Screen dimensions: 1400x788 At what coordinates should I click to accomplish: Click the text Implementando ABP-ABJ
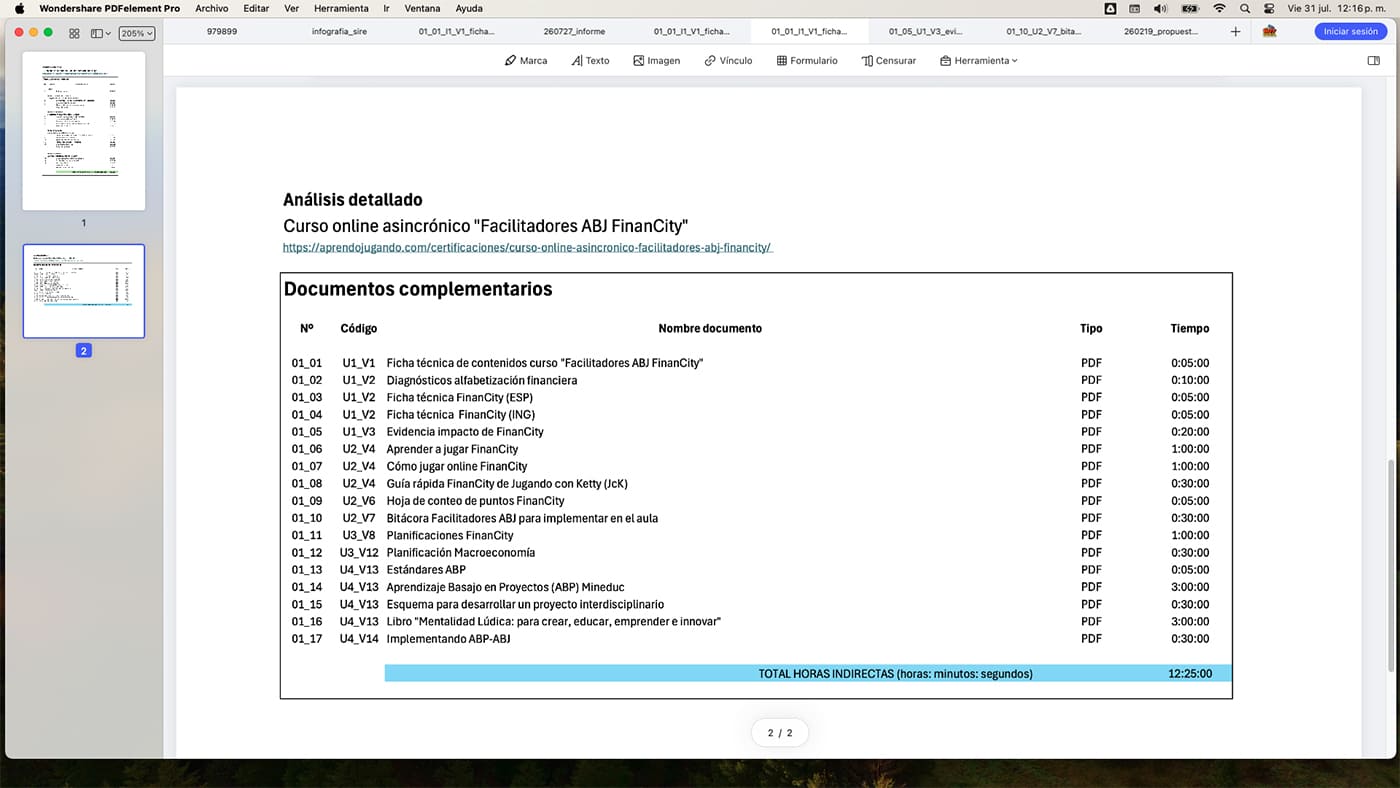point(448,638)
